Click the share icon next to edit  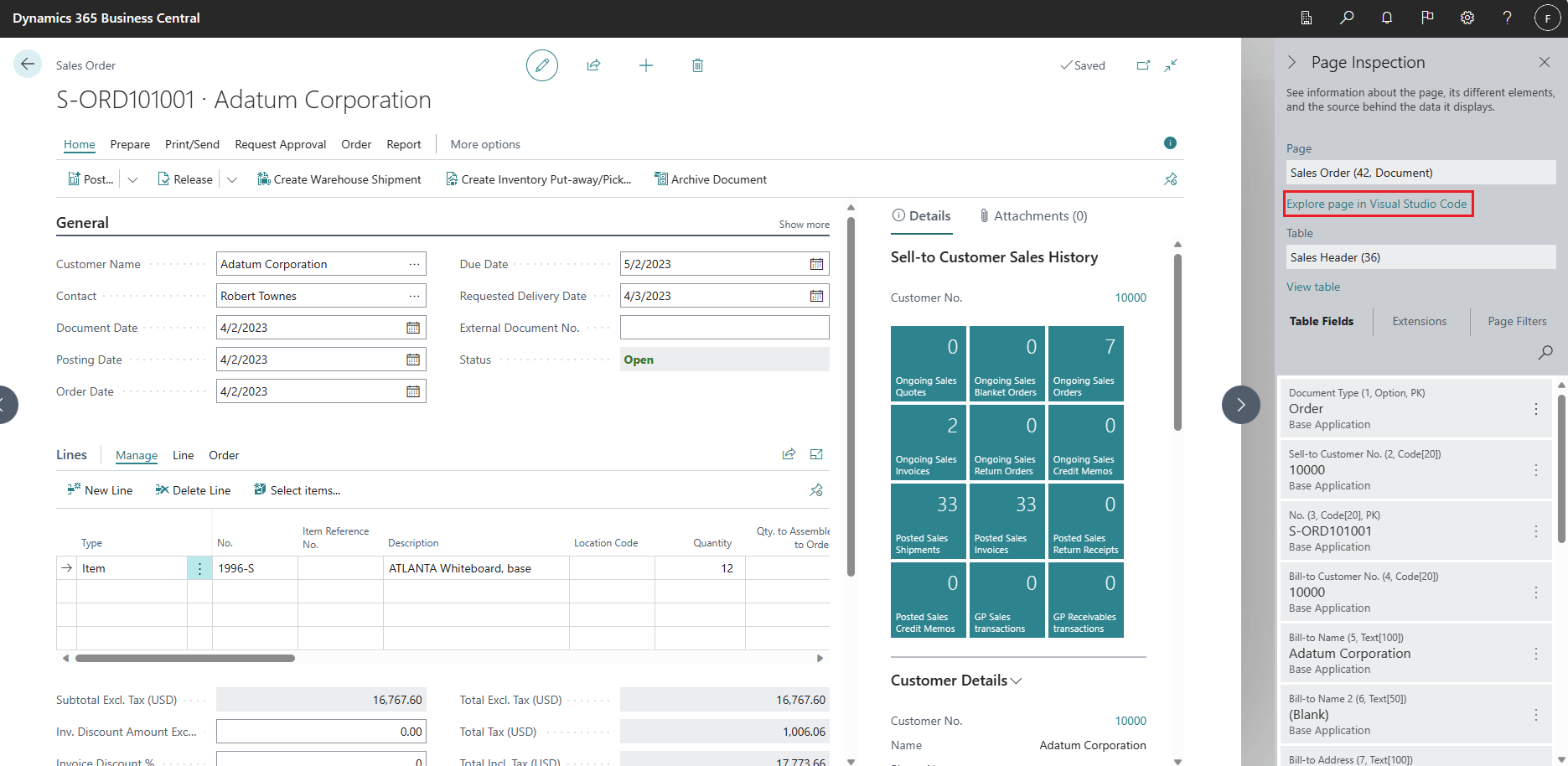coord(593,65)
